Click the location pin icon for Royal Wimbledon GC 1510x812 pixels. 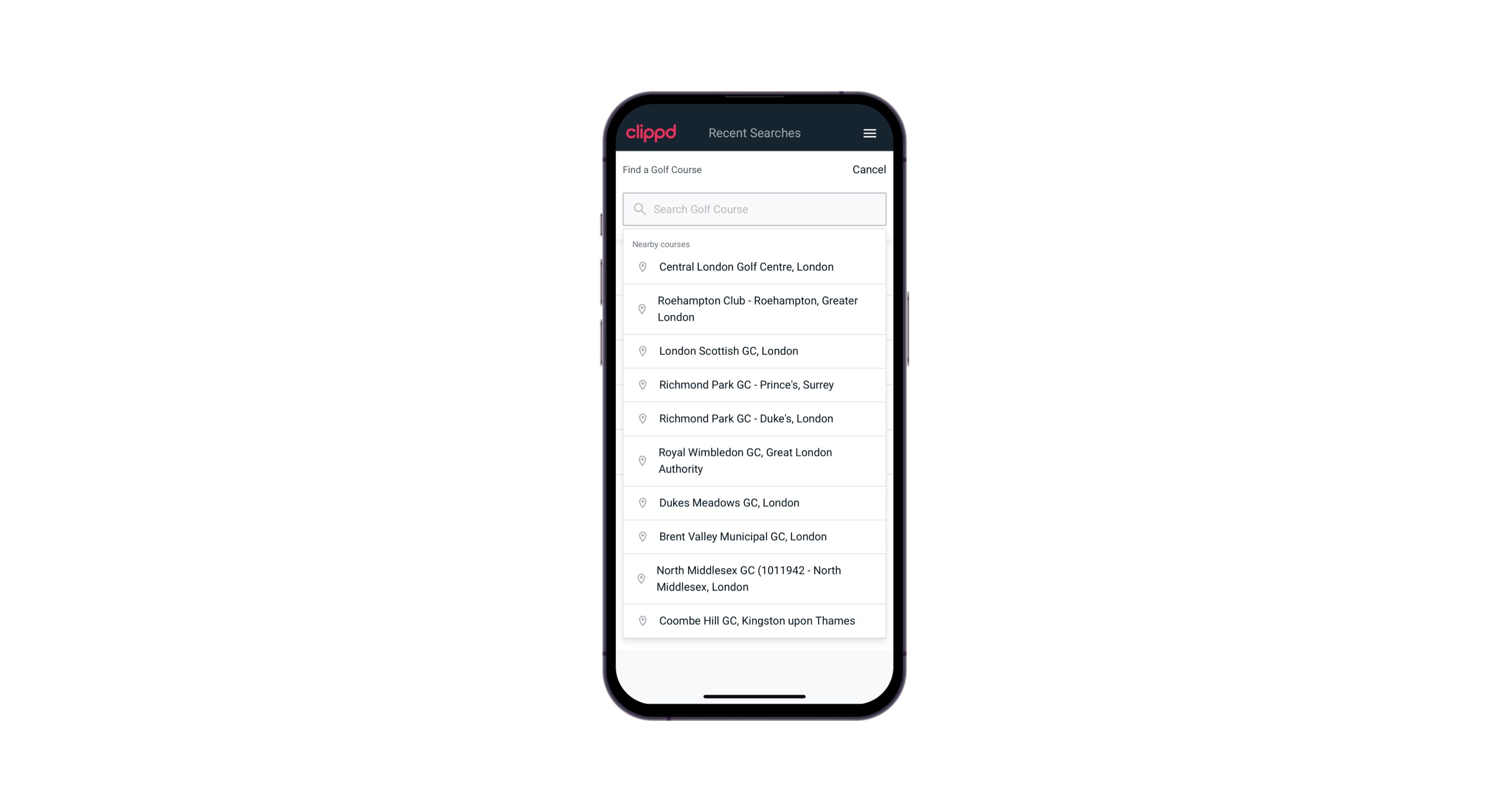click(x=641, y=460)
